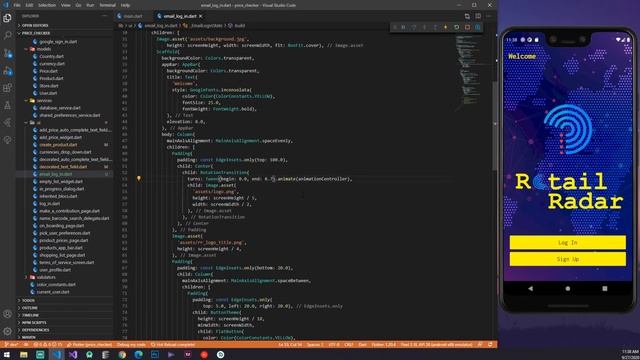The height and width of the screenshot is (360, 640).
Task: Click the yellow lightbulb code action
Action: point(139,178)
